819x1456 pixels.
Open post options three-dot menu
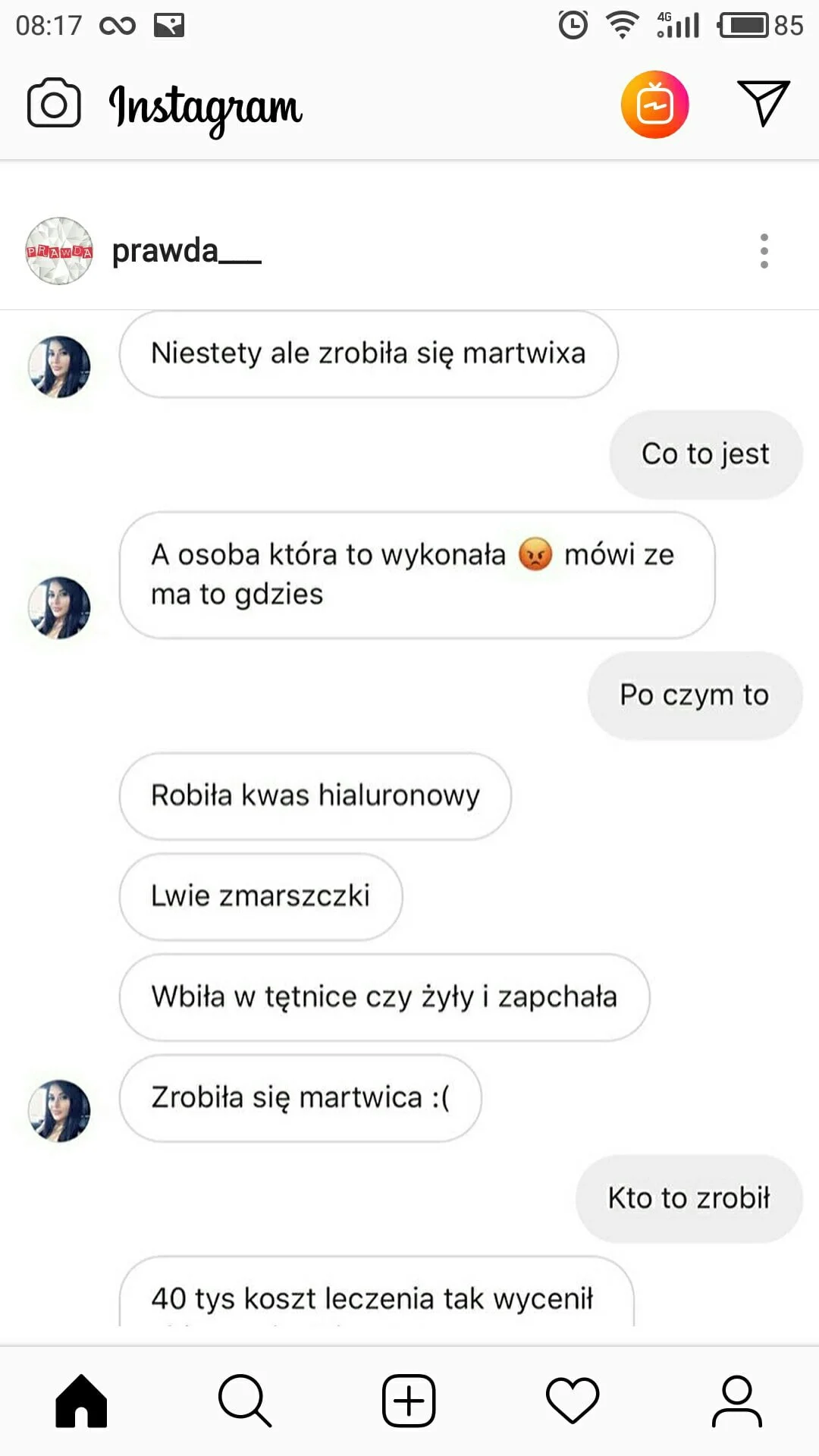point(764,251)
